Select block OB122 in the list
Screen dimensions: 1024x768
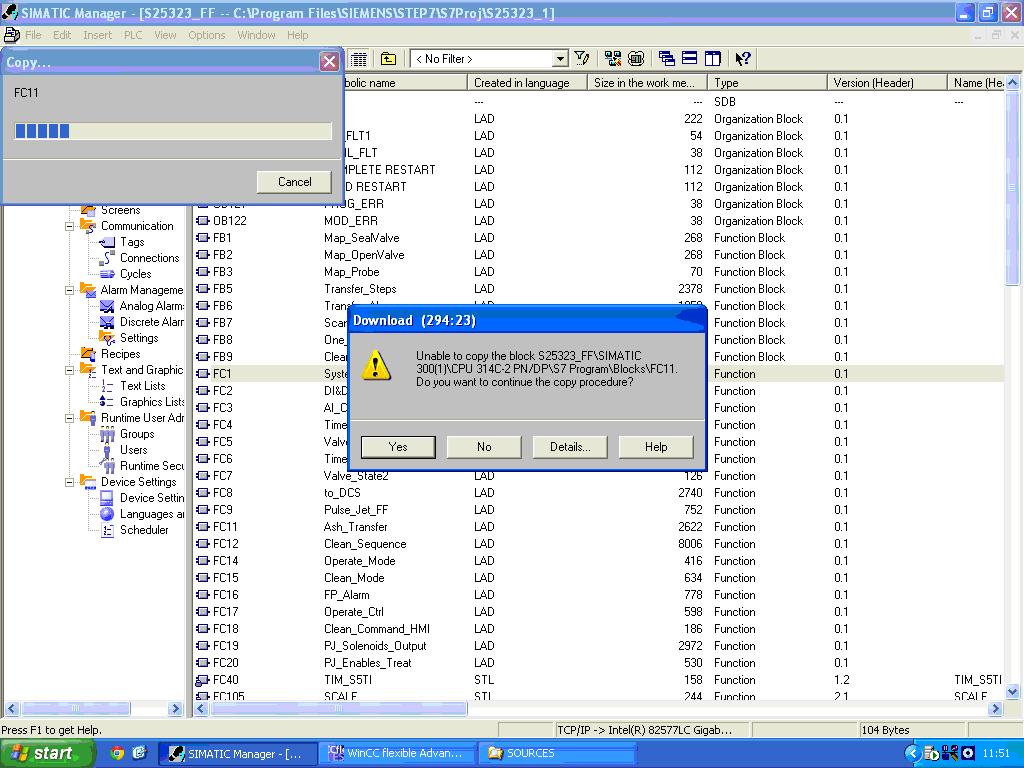[x=229, y=221]
